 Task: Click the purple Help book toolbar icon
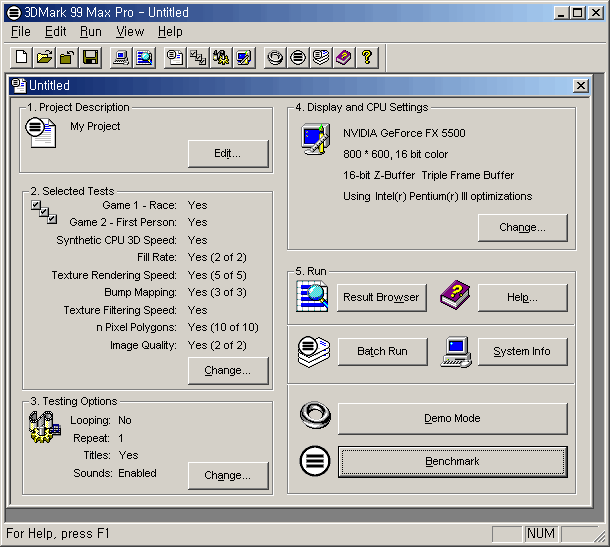point(344,58)
